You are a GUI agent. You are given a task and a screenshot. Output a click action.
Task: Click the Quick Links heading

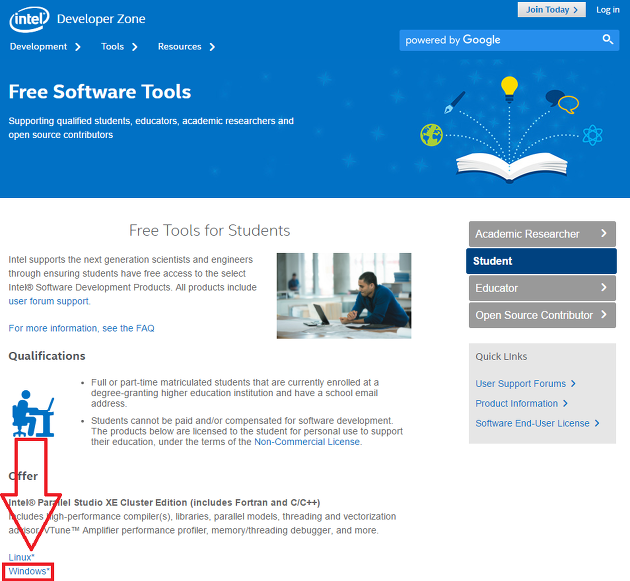501,356
